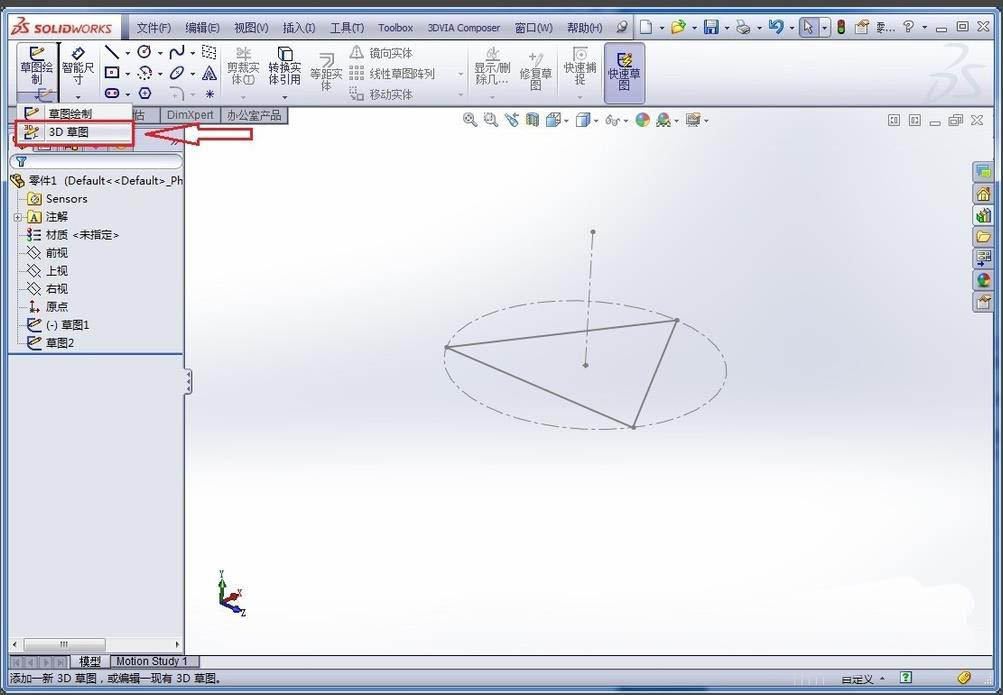
Task: Open the Line tool dropdown arrow
Action: tap(127, 53)
